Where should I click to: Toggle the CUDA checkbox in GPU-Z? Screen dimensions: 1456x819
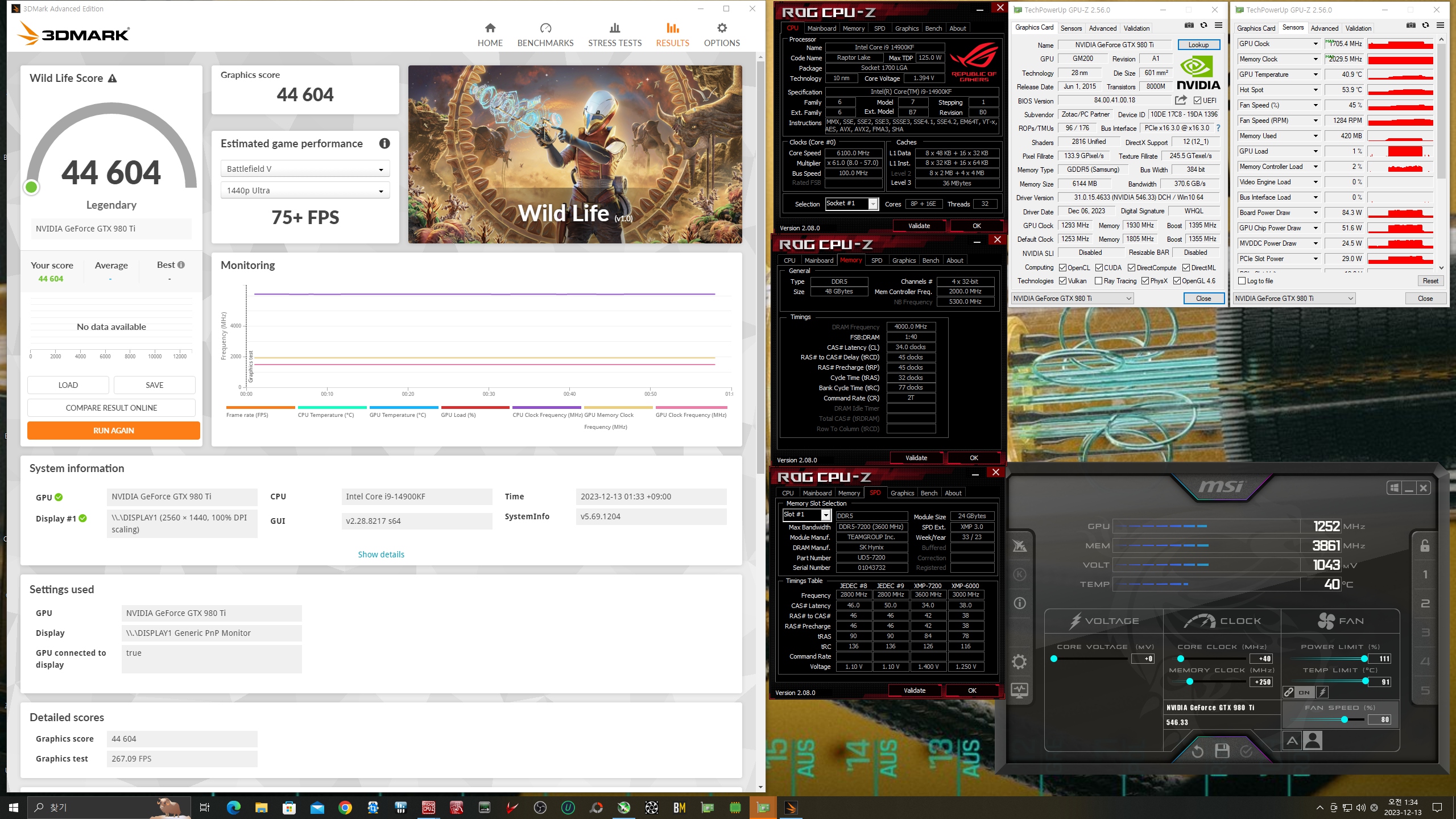click(1099, 268)
